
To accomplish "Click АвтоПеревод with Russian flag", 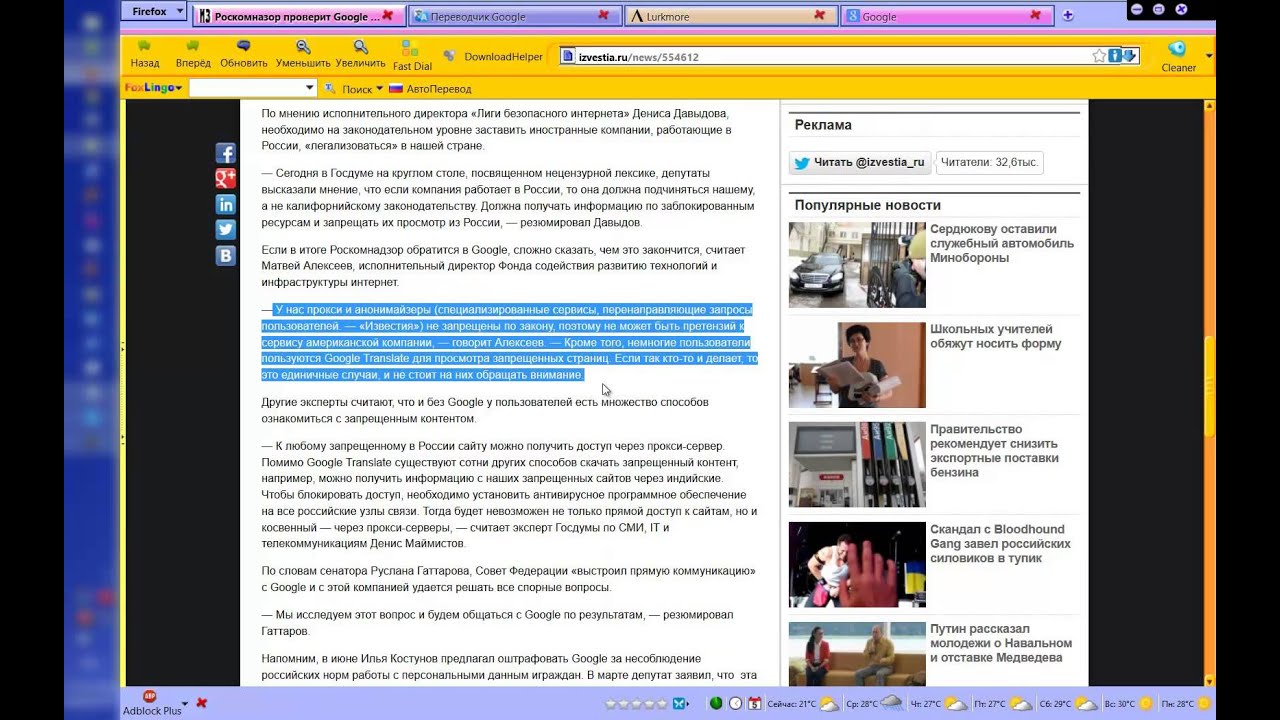I will click(430, 89).
